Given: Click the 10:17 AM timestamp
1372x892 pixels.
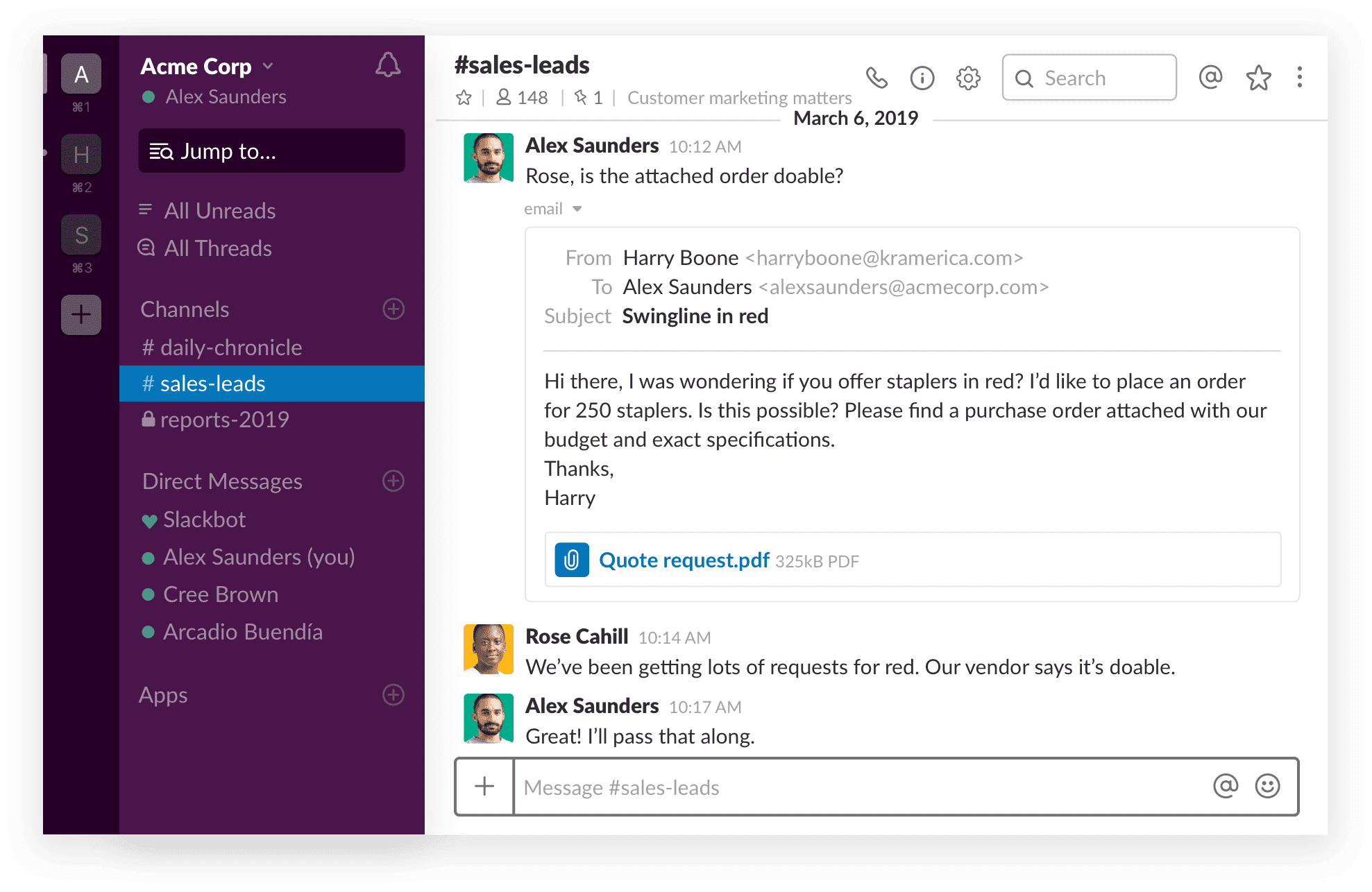Looking at the screenshot, I should [x=705, y=707].
